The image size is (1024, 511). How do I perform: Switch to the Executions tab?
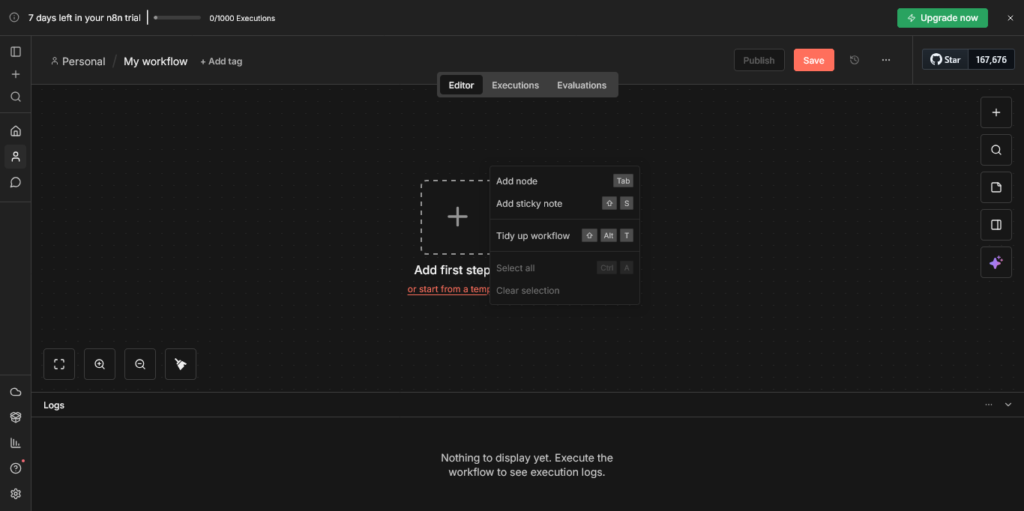515,85
